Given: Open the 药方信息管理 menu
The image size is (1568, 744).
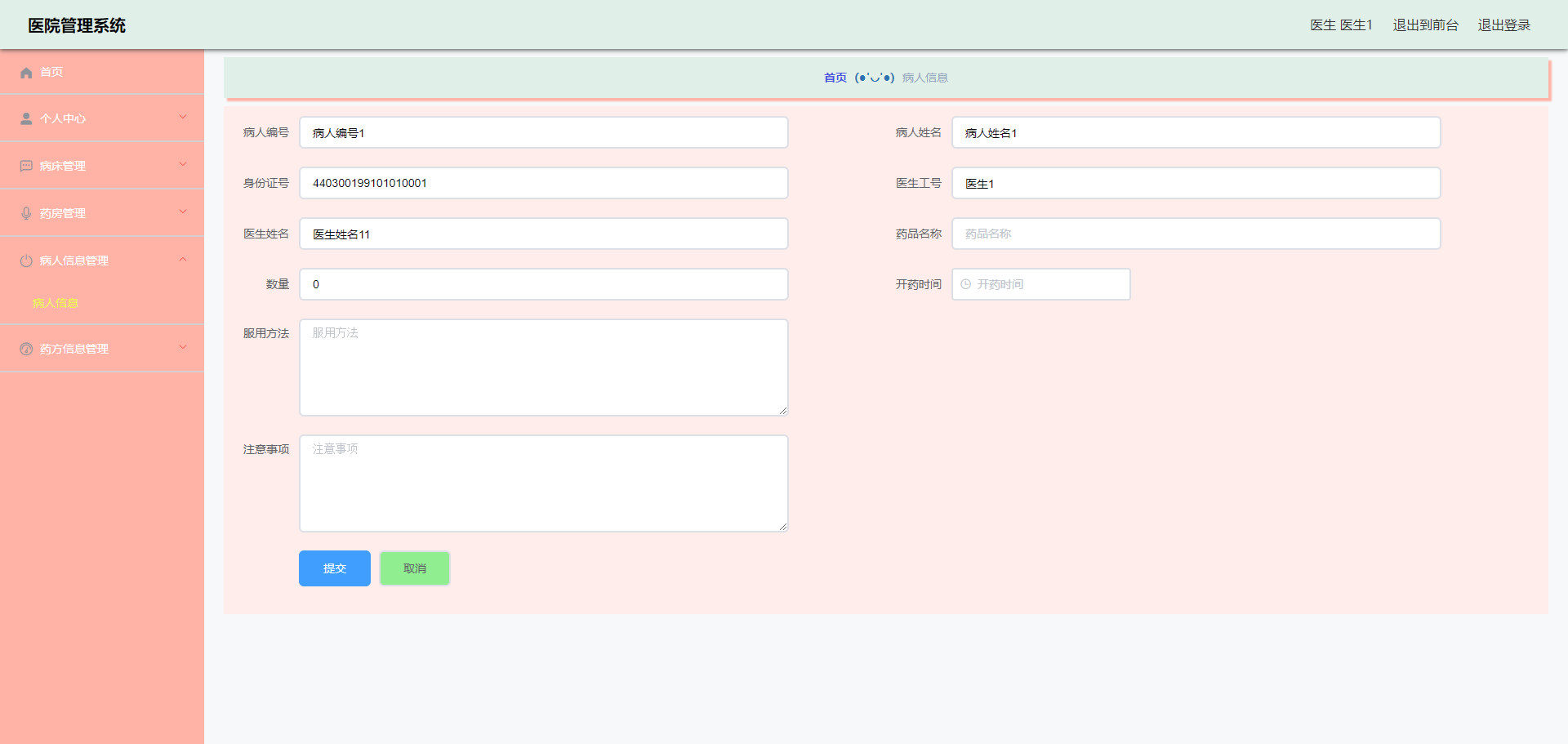Looking at the screenshot, I should point(73,350).
